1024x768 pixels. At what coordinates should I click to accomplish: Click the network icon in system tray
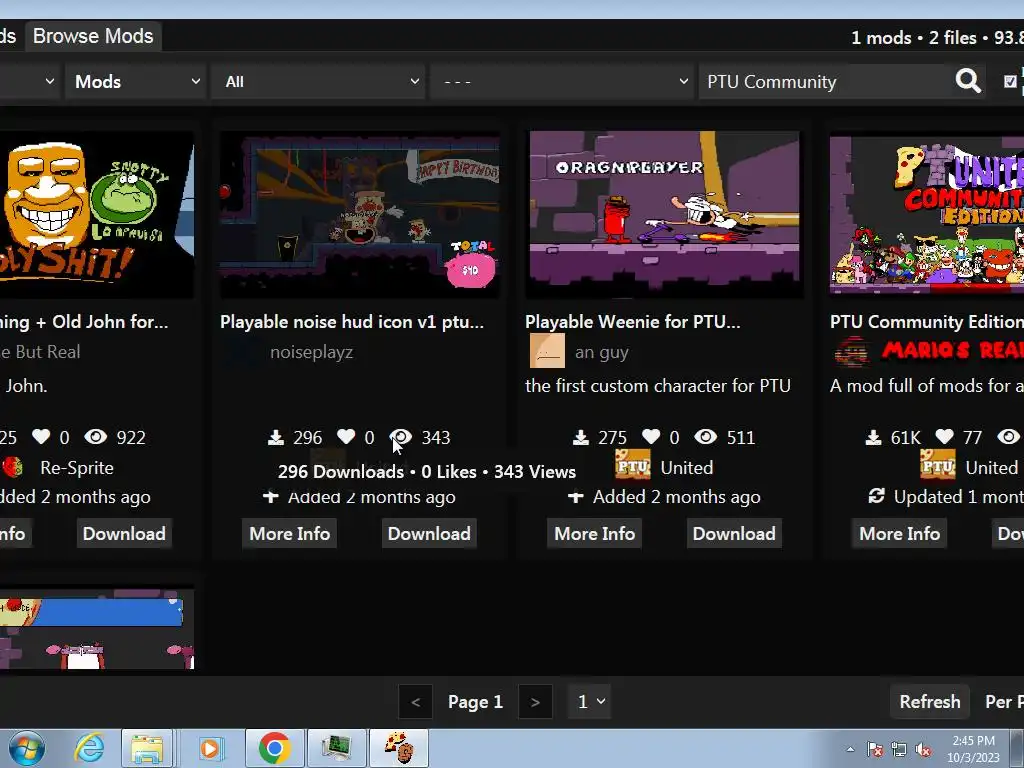[899, 750]
